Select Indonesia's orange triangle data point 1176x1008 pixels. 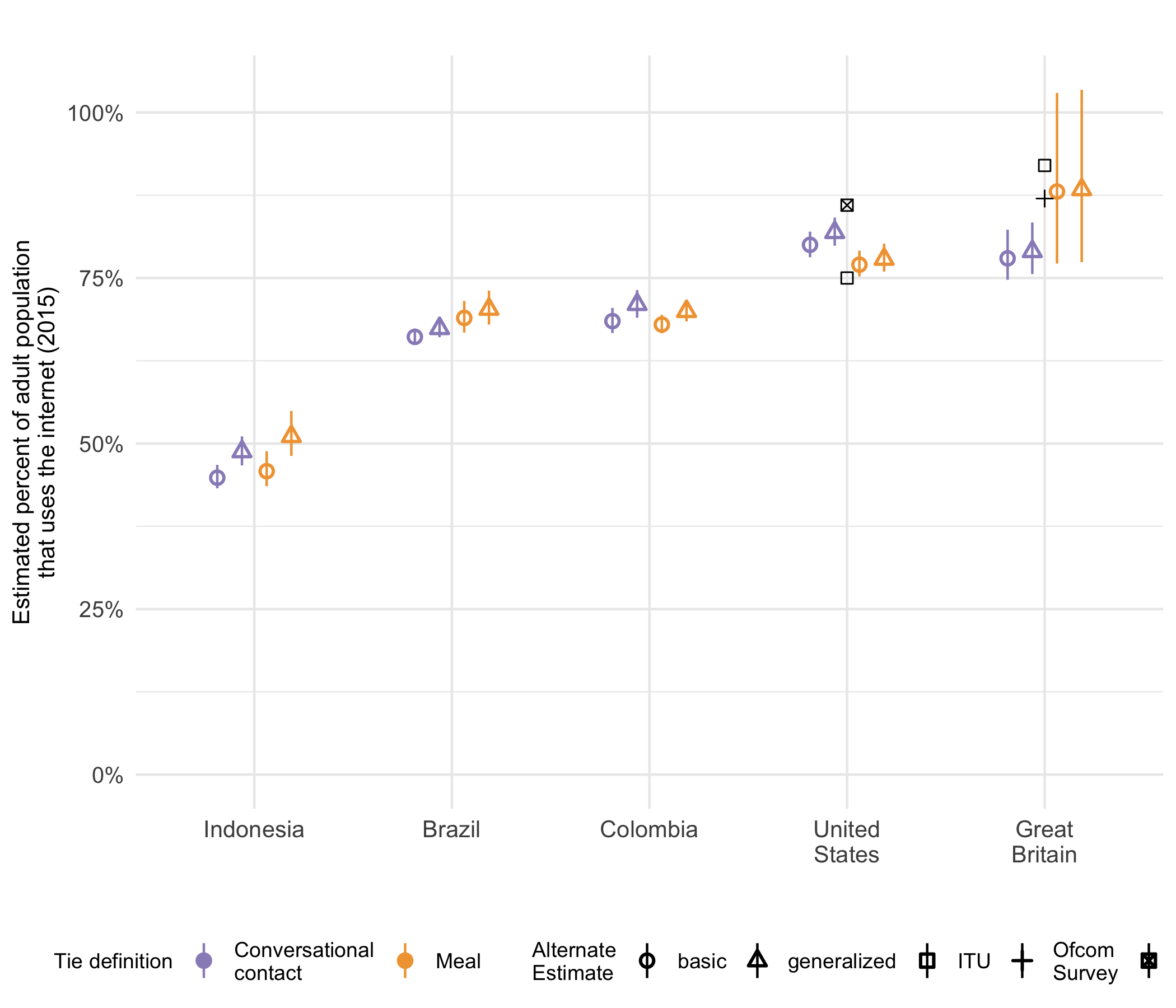[291, 435]
